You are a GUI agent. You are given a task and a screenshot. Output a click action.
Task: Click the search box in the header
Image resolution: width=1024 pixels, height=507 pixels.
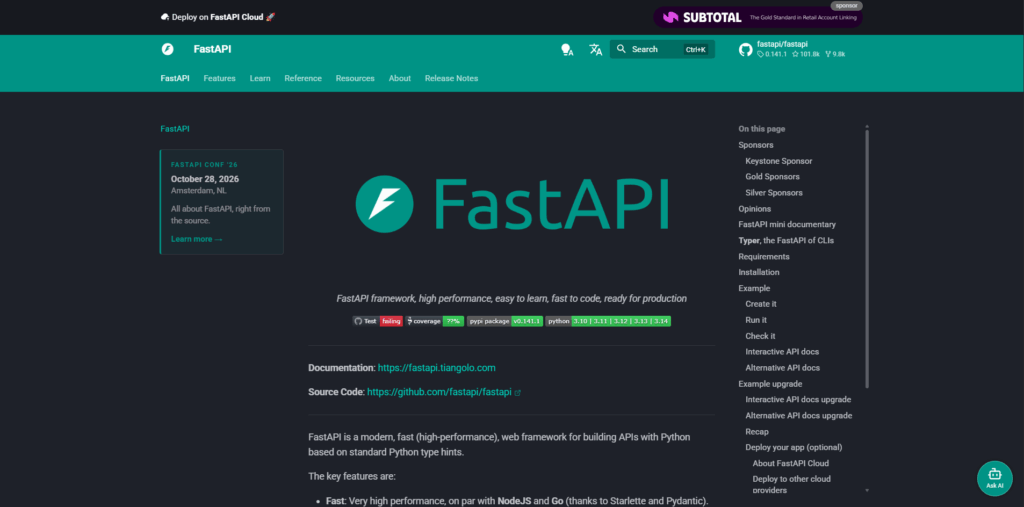click(x=662, y=50)
